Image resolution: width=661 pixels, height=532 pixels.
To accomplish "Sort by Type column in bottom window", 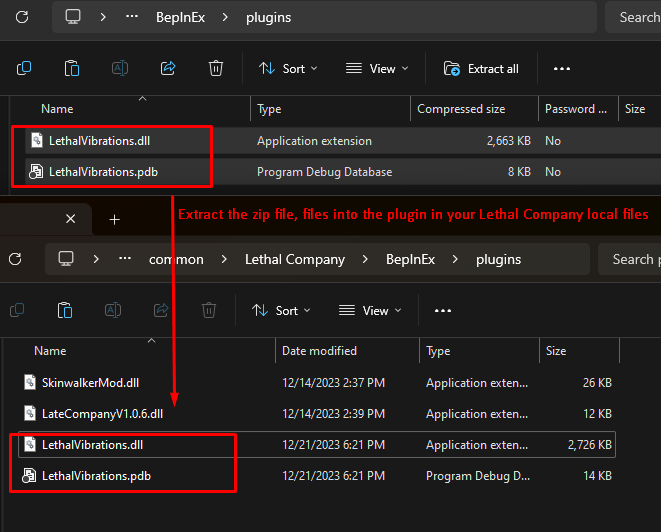I will coord(438,351).
